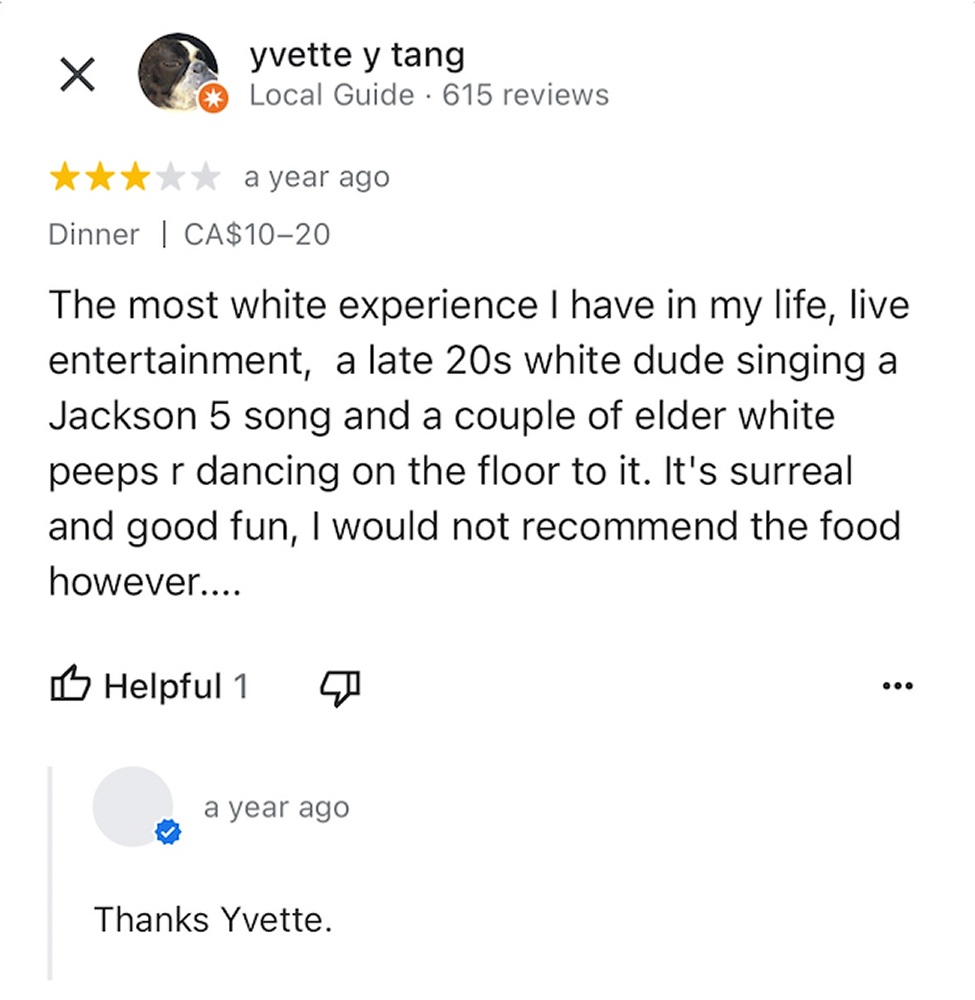This screenshot has width=975, height=1000.
Task: Click the third yellow rating star
Action: [x=135, y=178]
